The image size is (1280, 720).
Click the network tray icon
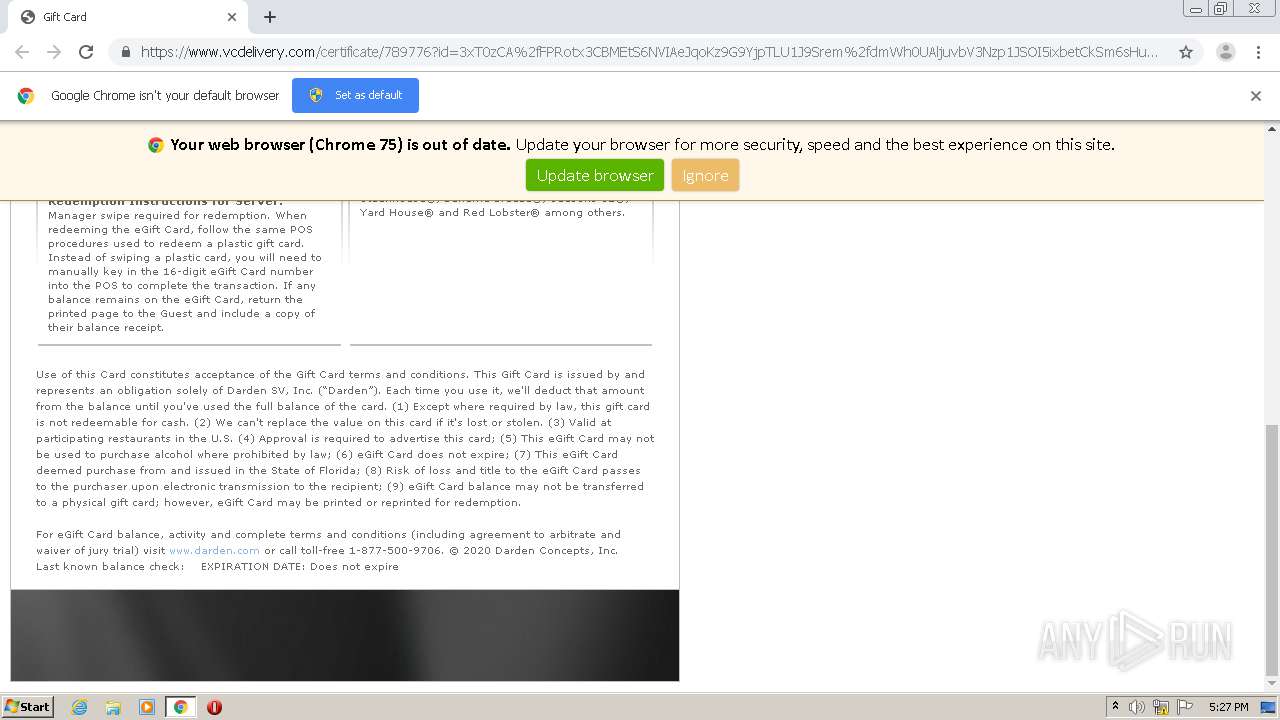1161,707
